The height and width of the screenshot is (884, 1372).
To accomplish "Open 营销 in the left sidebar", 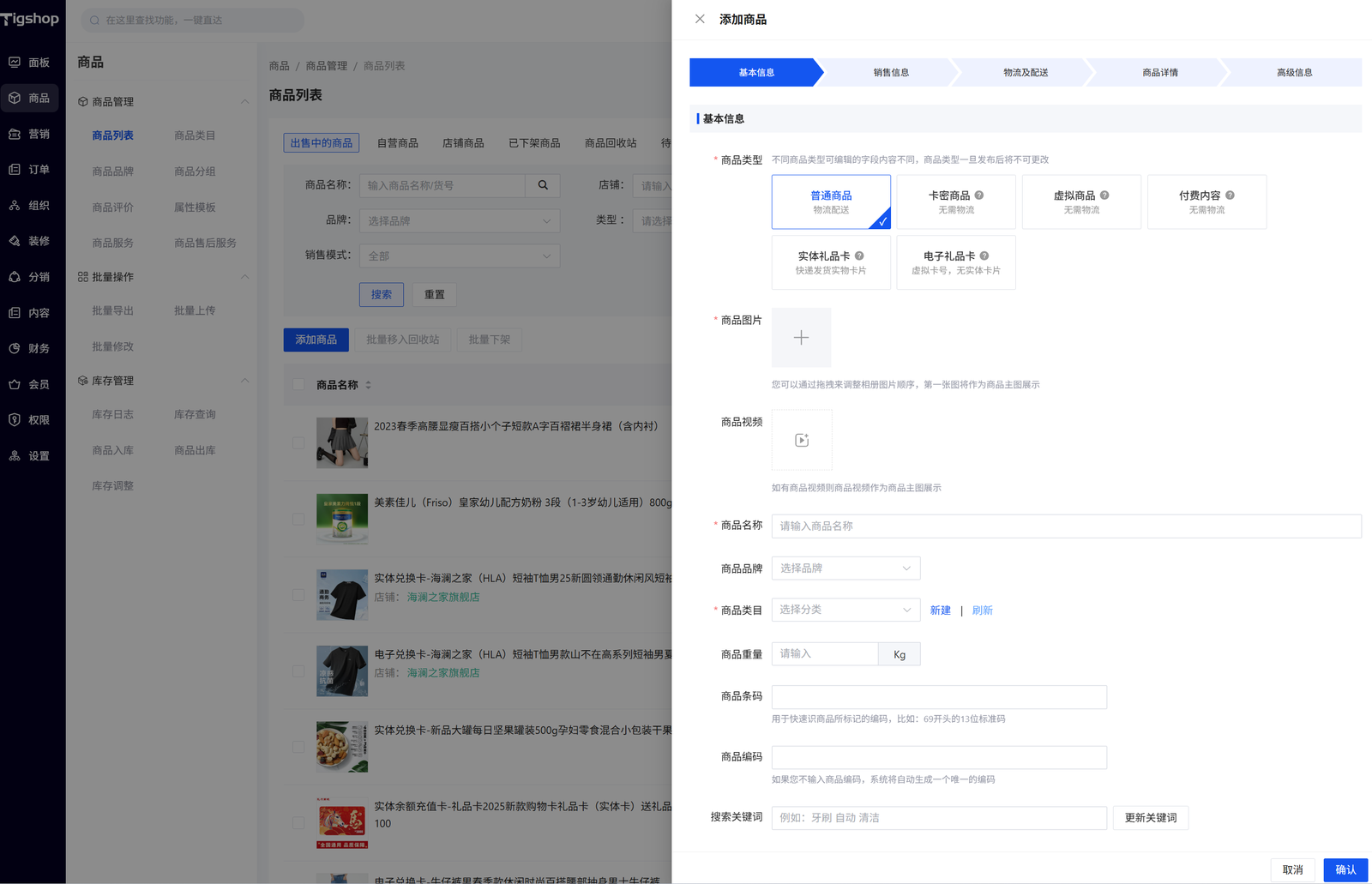I will 31,134.
